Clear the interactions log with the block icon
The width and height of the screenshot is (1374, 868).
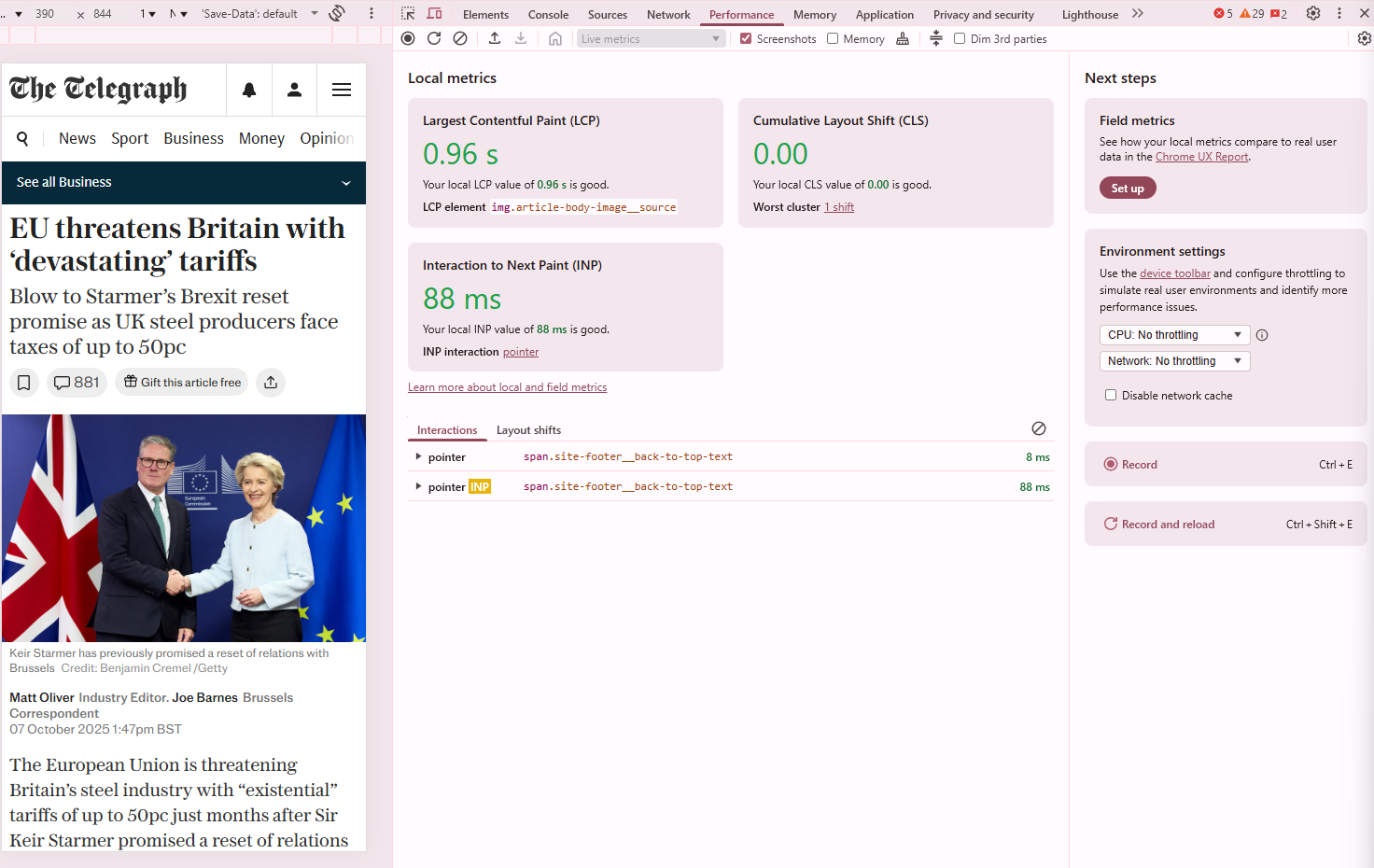tap(1039, 428)
